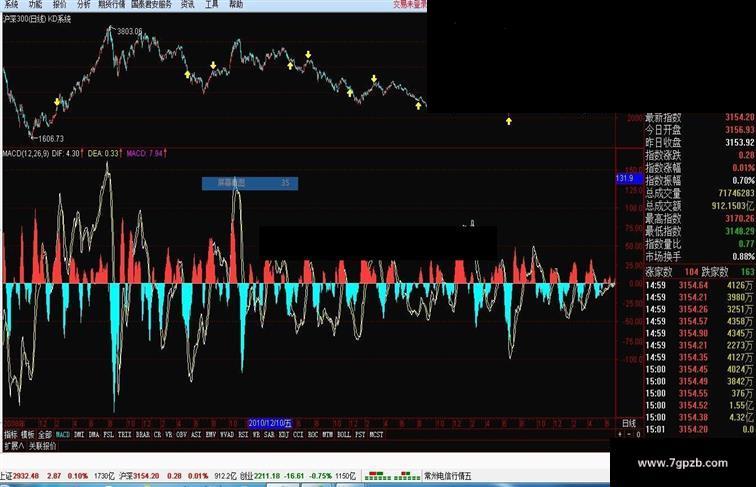
Task: Click the 2010/12/10五 date cursor label
Action: [270, 423]
